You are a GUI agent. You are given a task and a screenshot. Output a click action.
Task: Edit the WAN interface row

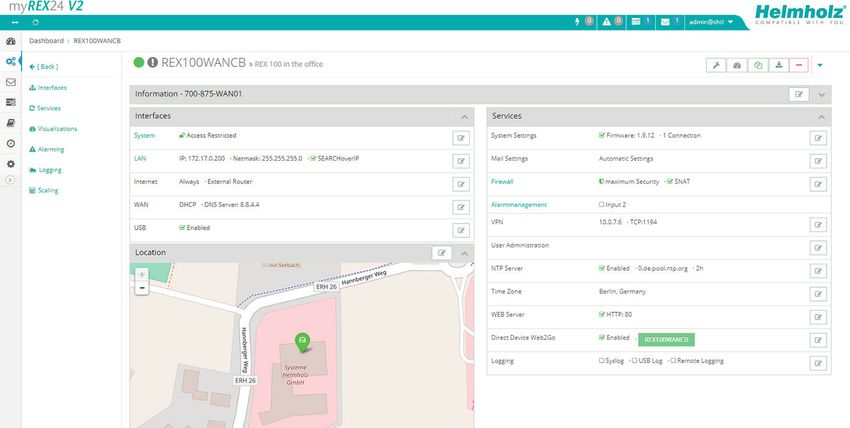point(461,207)
